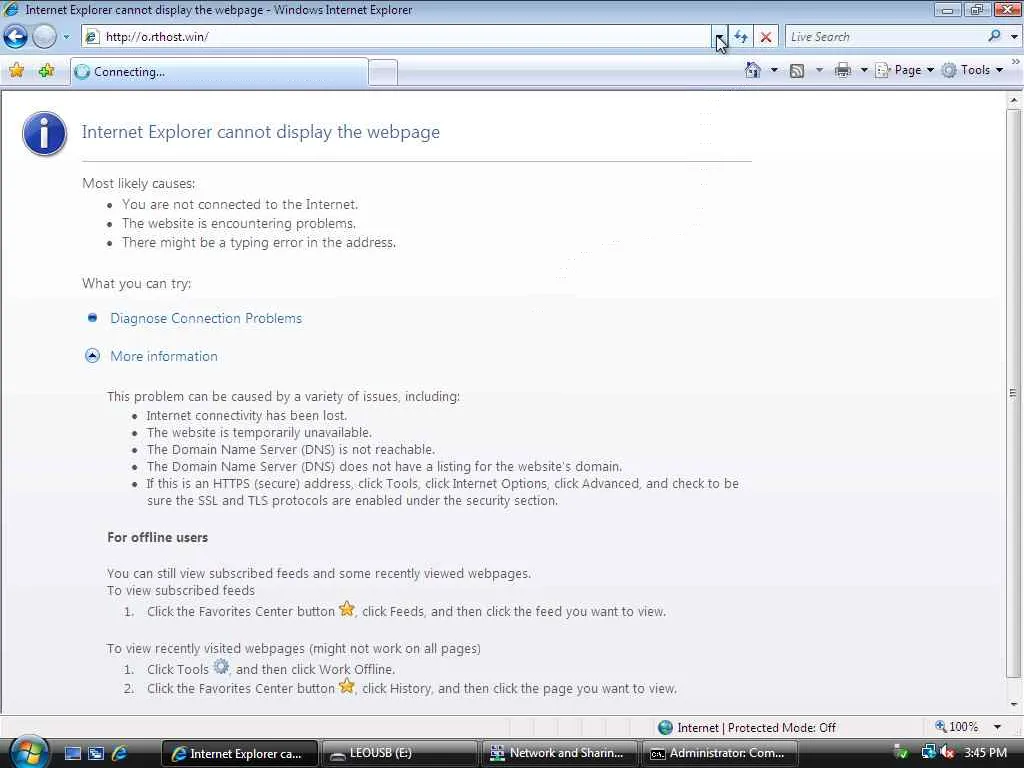Collapse the More information section
This screenshot has height=768, width=1024.
[164, 356]
